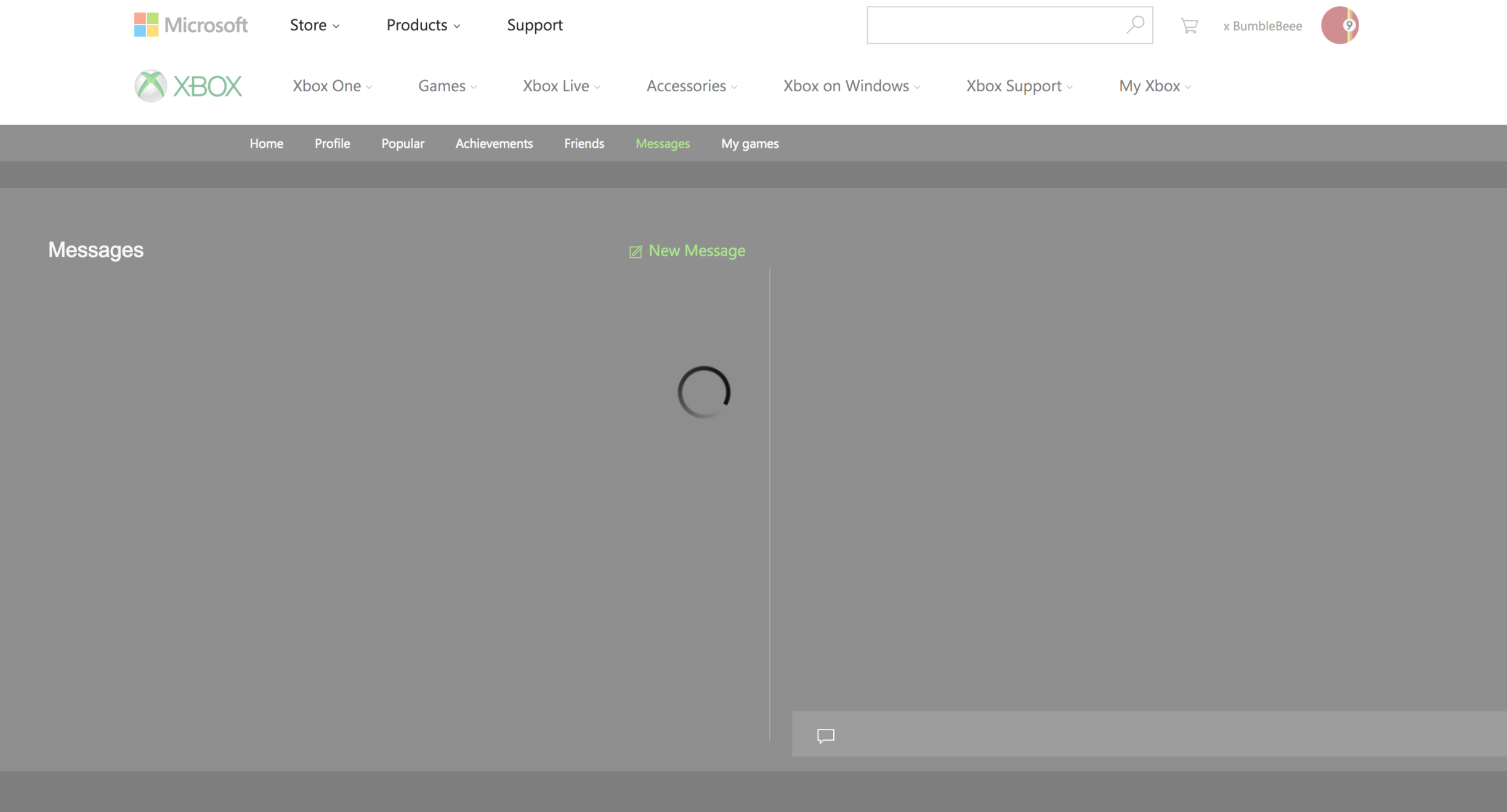Image resolution: width=1507 pixels, height=812 pixels.
Task: Expand the Accessories menu
Action: pos(692,86)
